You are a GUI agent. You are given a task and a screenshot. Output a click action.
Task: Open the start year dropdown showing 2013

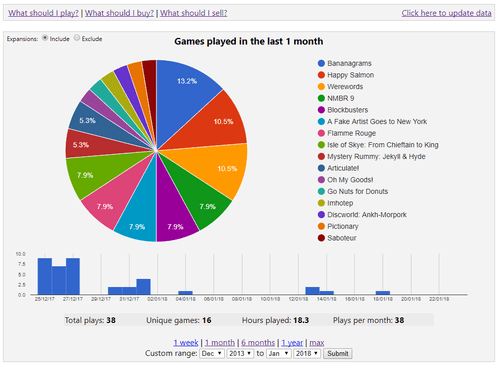240,353
